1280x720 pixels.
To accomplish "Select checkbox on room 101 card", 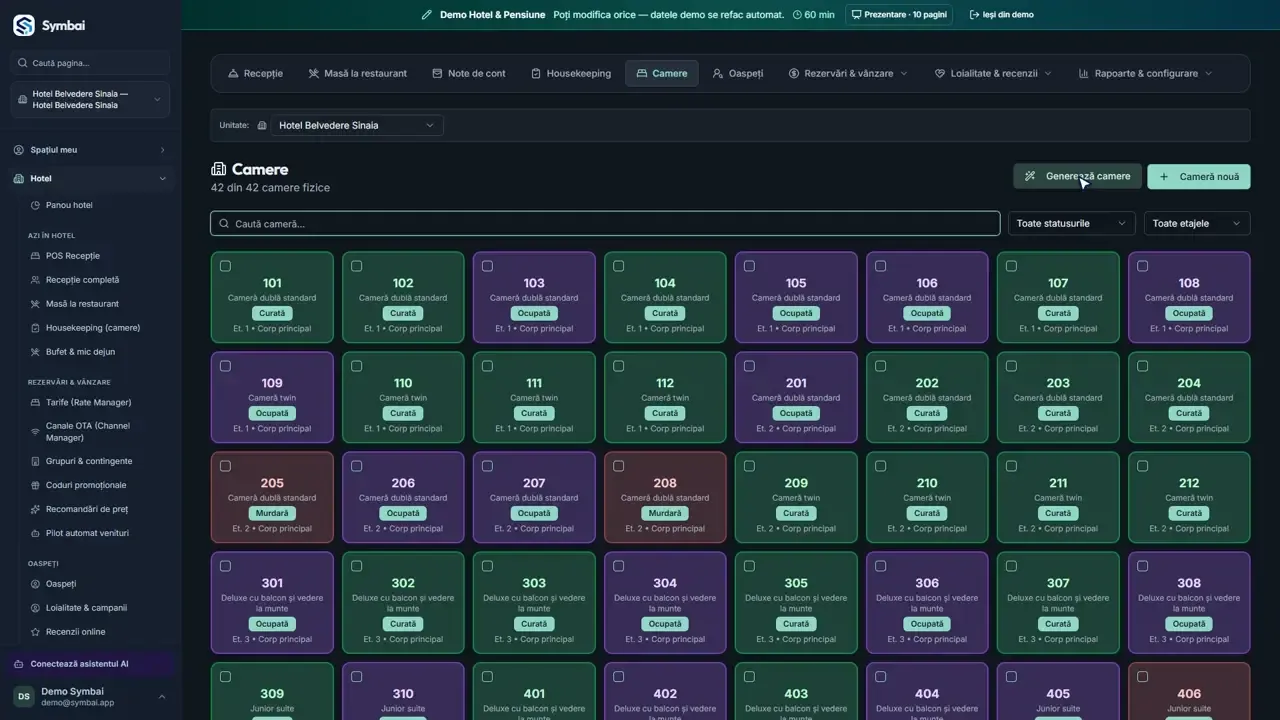I will (x=225, y=266).
